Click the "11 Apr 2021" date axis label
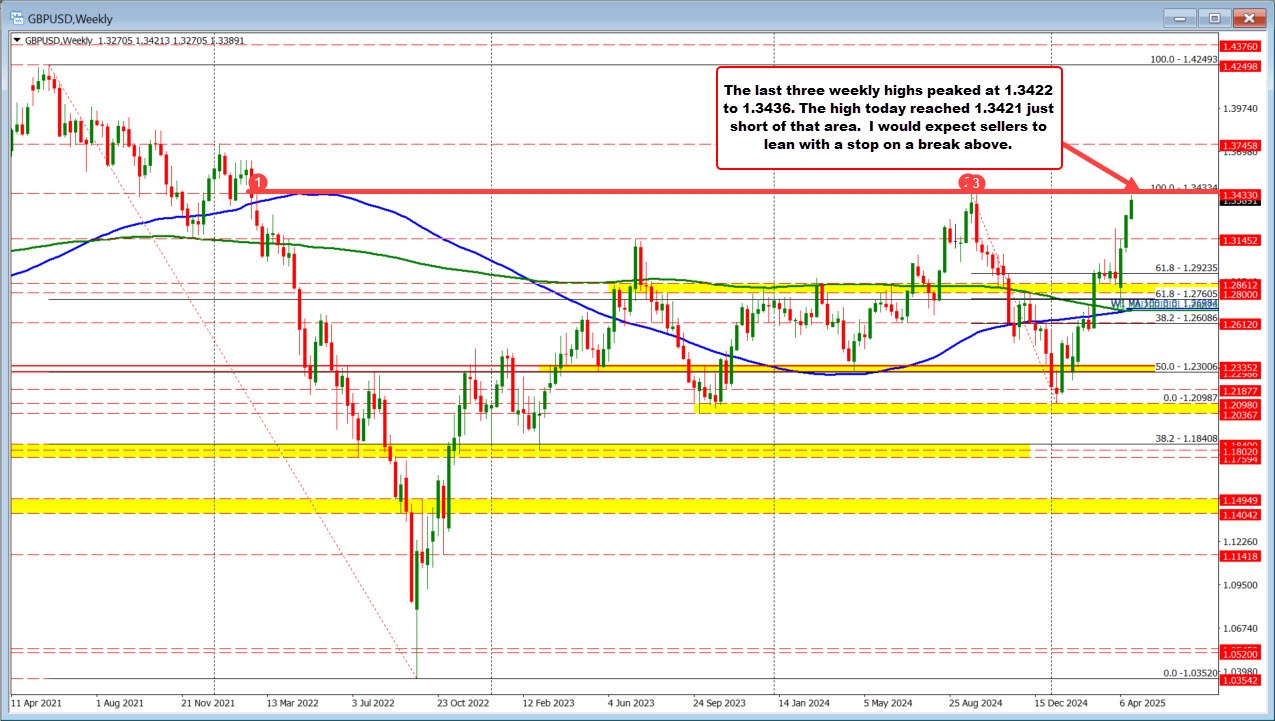 tap(38, 703)
